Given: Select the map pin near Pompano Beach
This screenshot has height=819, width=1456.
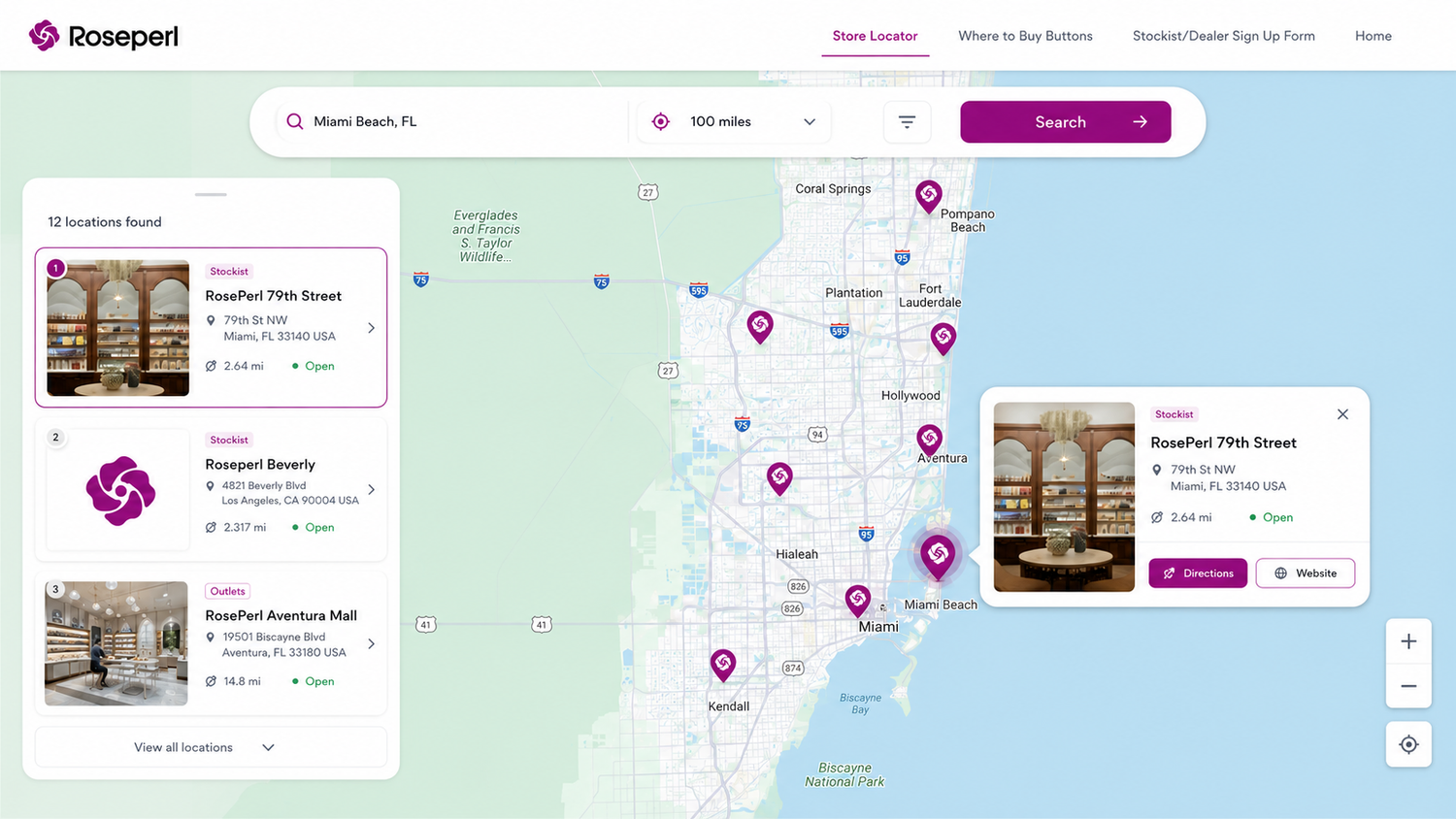Looking at the screenshot, I should click(x=929, y=197).
